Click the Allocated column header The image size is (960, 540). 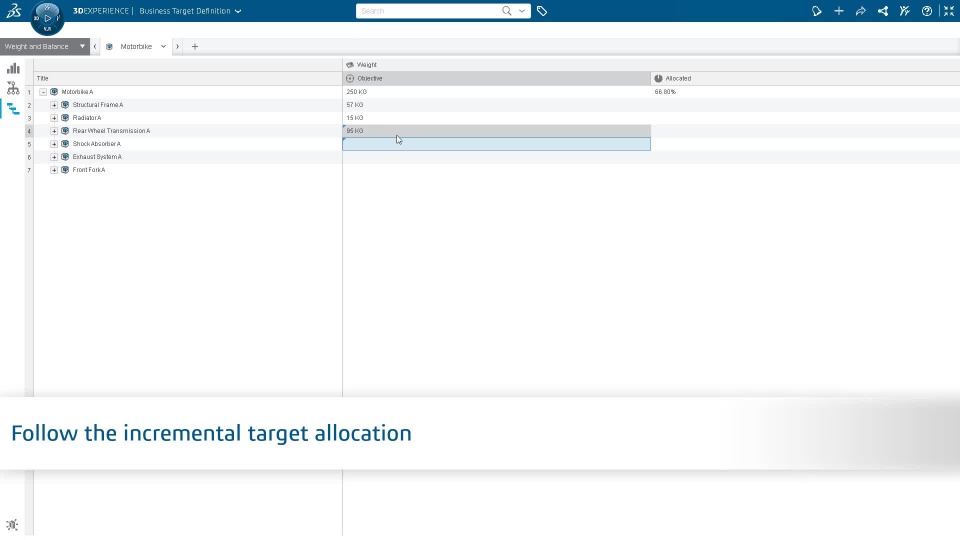click(805, 78)
